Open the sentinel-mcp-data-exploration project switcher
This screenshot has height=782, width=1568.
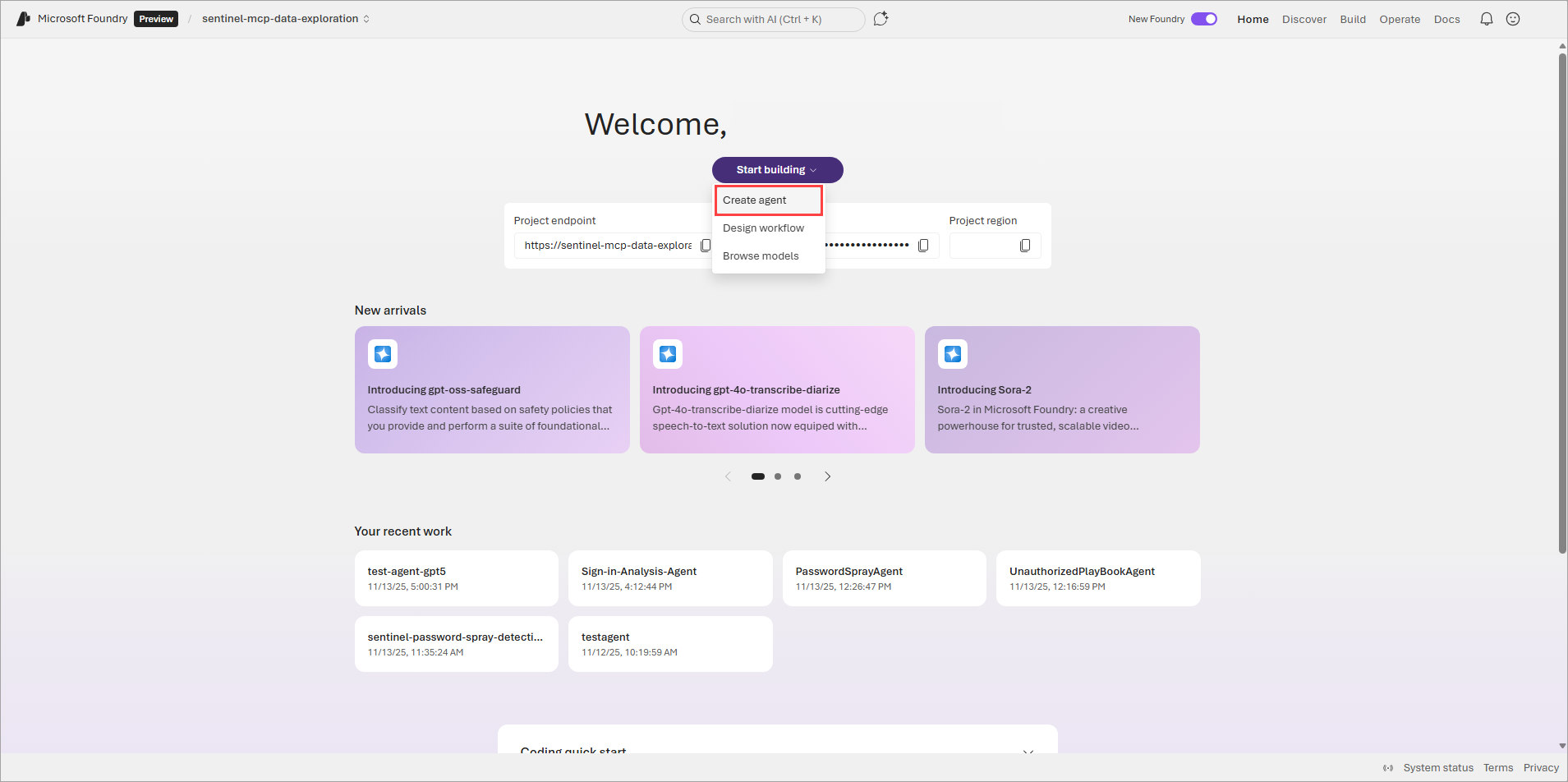click(286, 19)
